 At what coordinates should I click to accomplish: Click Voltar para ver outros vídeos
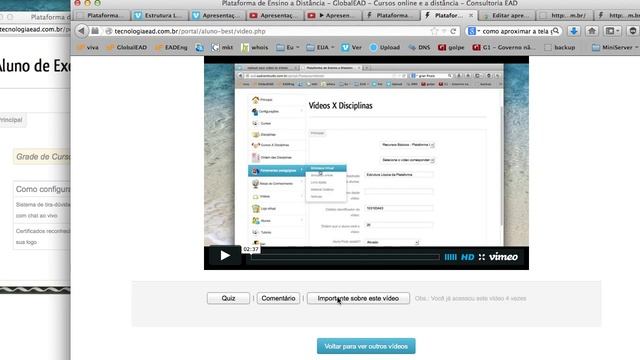point(366,346)
